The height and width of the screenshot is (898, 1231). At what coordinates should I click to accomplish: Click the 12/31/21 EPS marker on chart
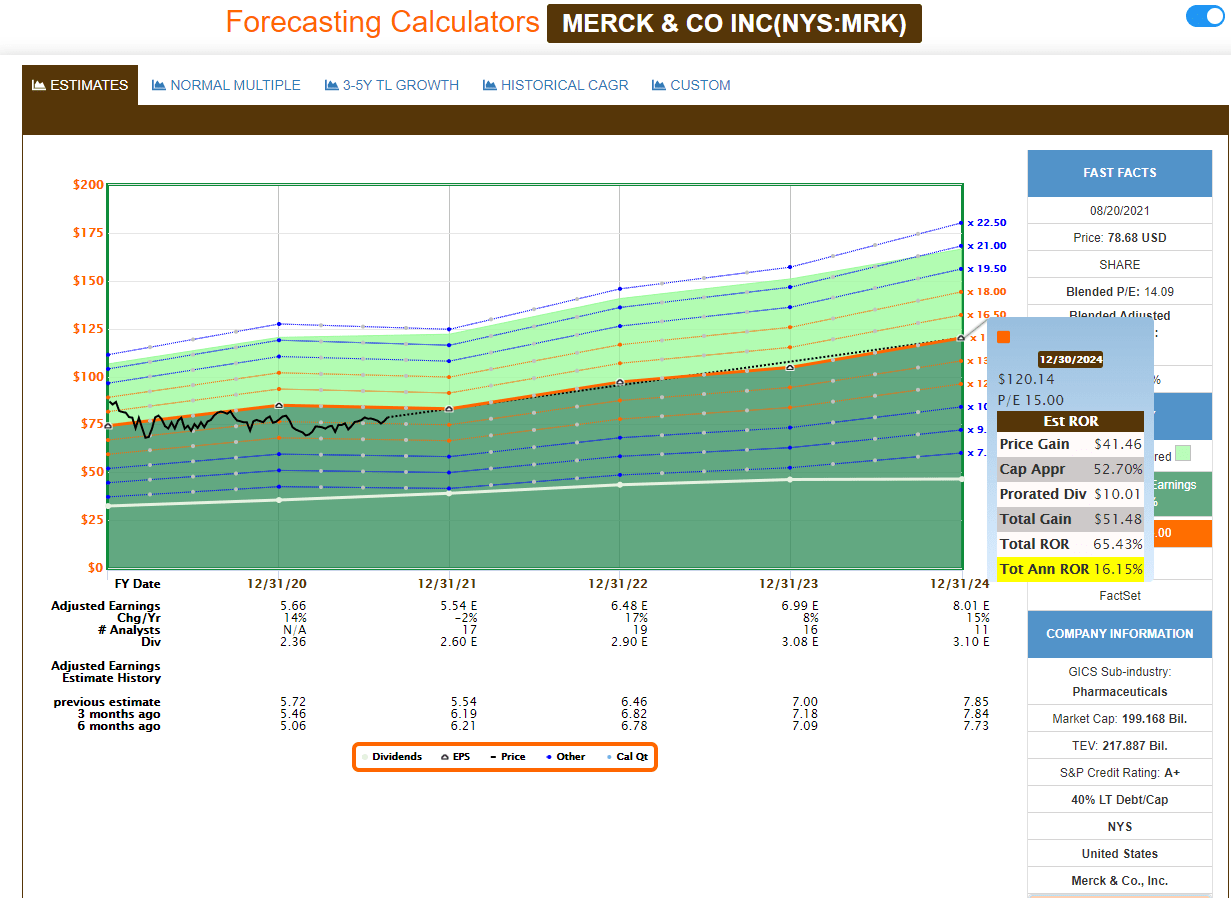coord(449,408)
